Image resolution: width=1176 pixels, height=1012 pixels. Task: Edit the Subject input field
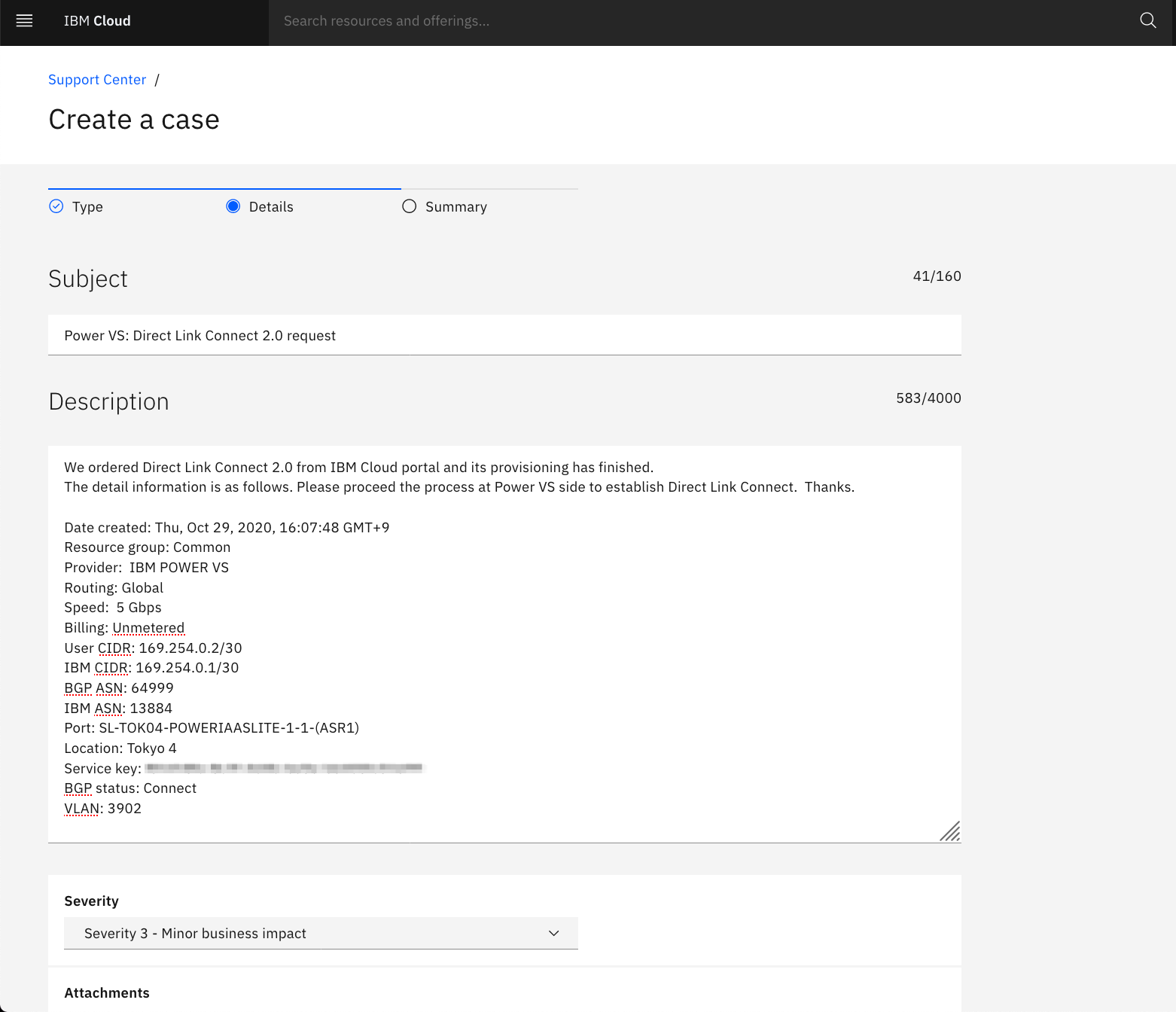(504, 335)
